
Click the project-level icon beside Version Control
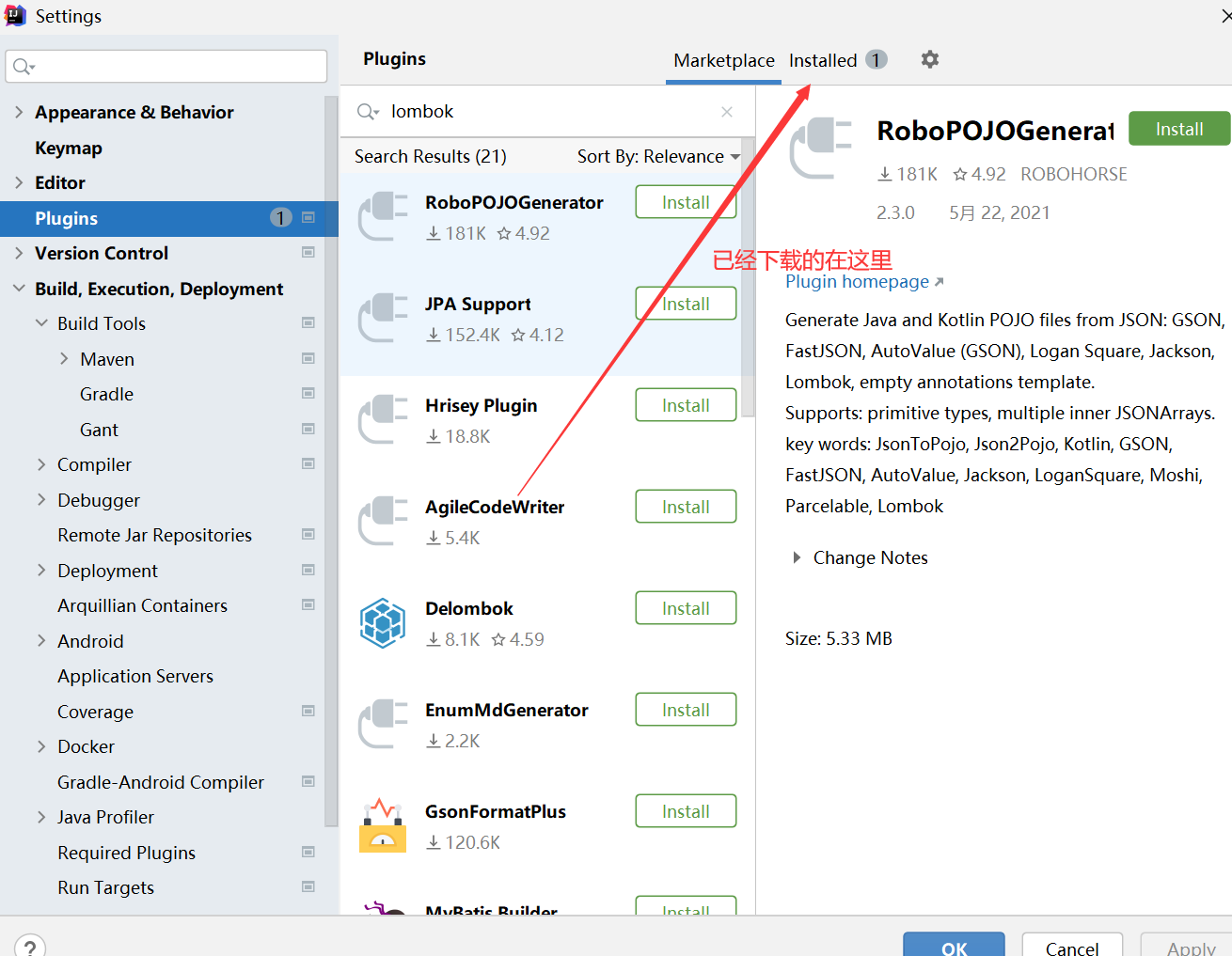[x=308, y=252]
